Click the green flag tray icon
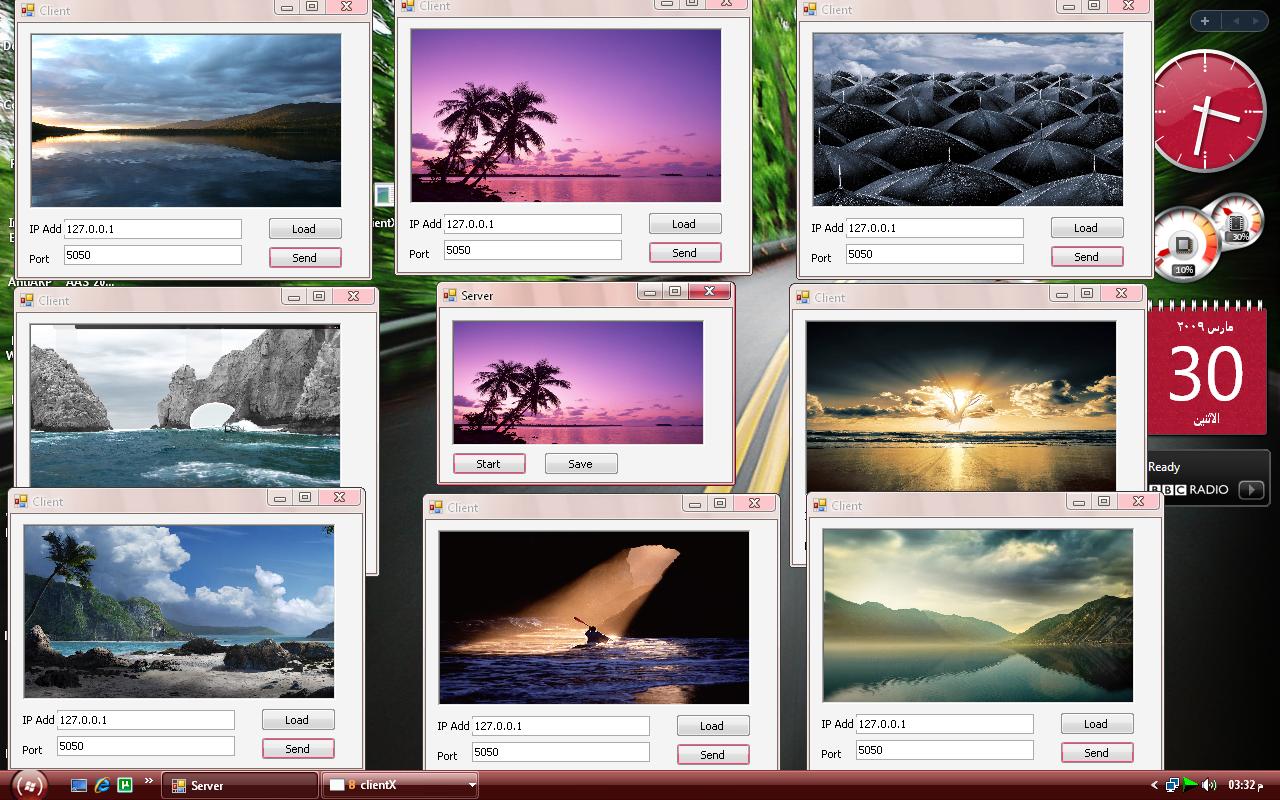The height and width of the screenshot is (800, 1280). [x=1190, y=784]
